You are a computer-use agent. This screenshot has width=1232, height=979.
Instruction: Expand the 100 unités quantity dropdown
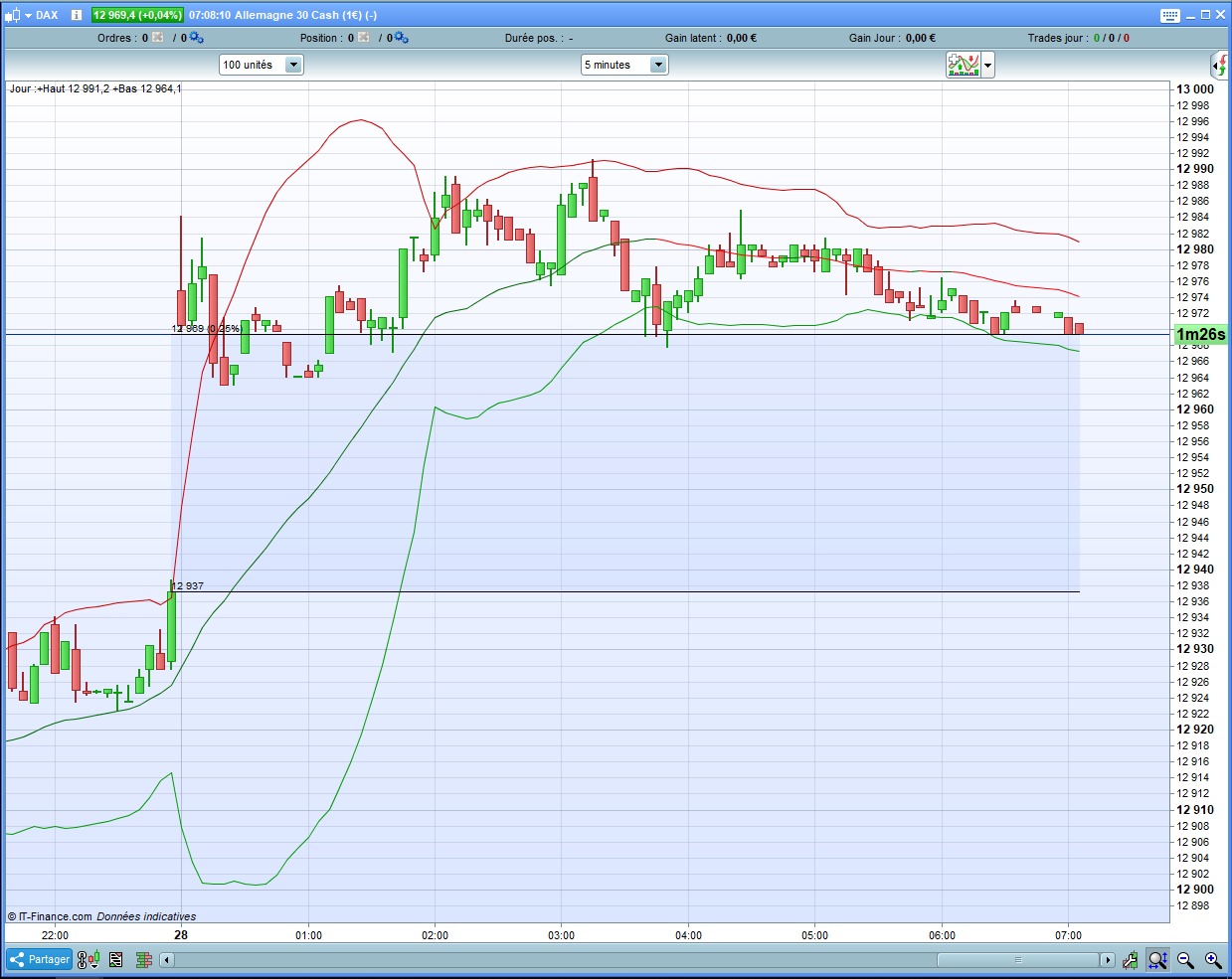293,65
